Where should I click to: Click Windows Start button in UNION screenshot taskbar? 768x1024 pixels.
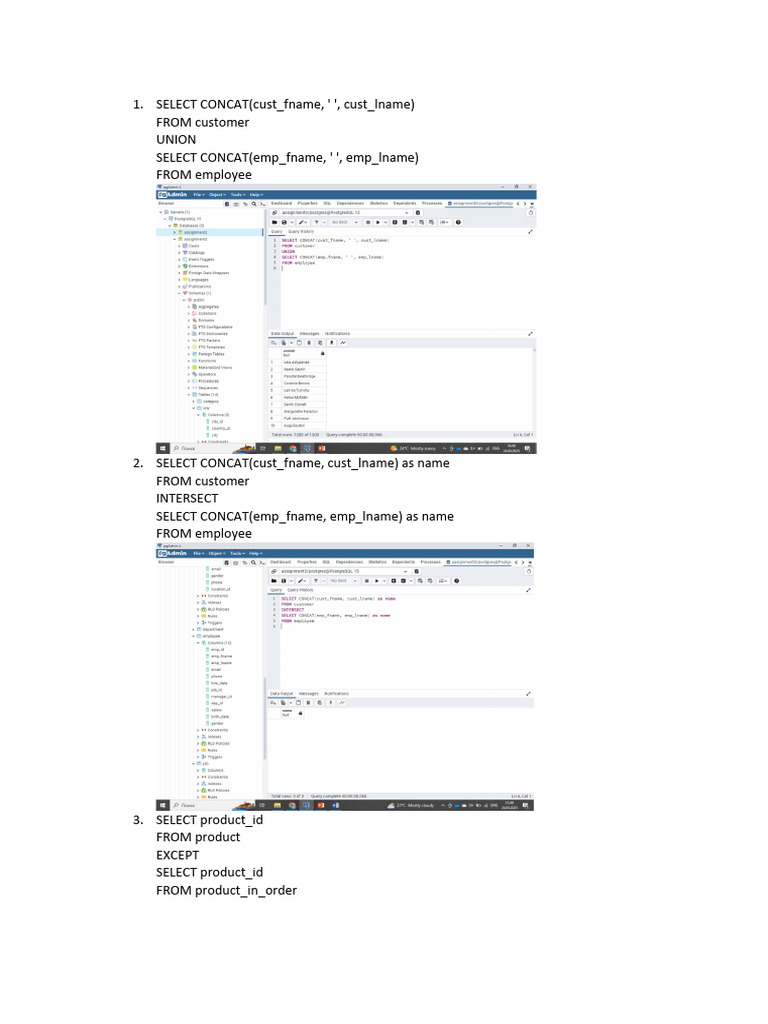coord(163,449)
